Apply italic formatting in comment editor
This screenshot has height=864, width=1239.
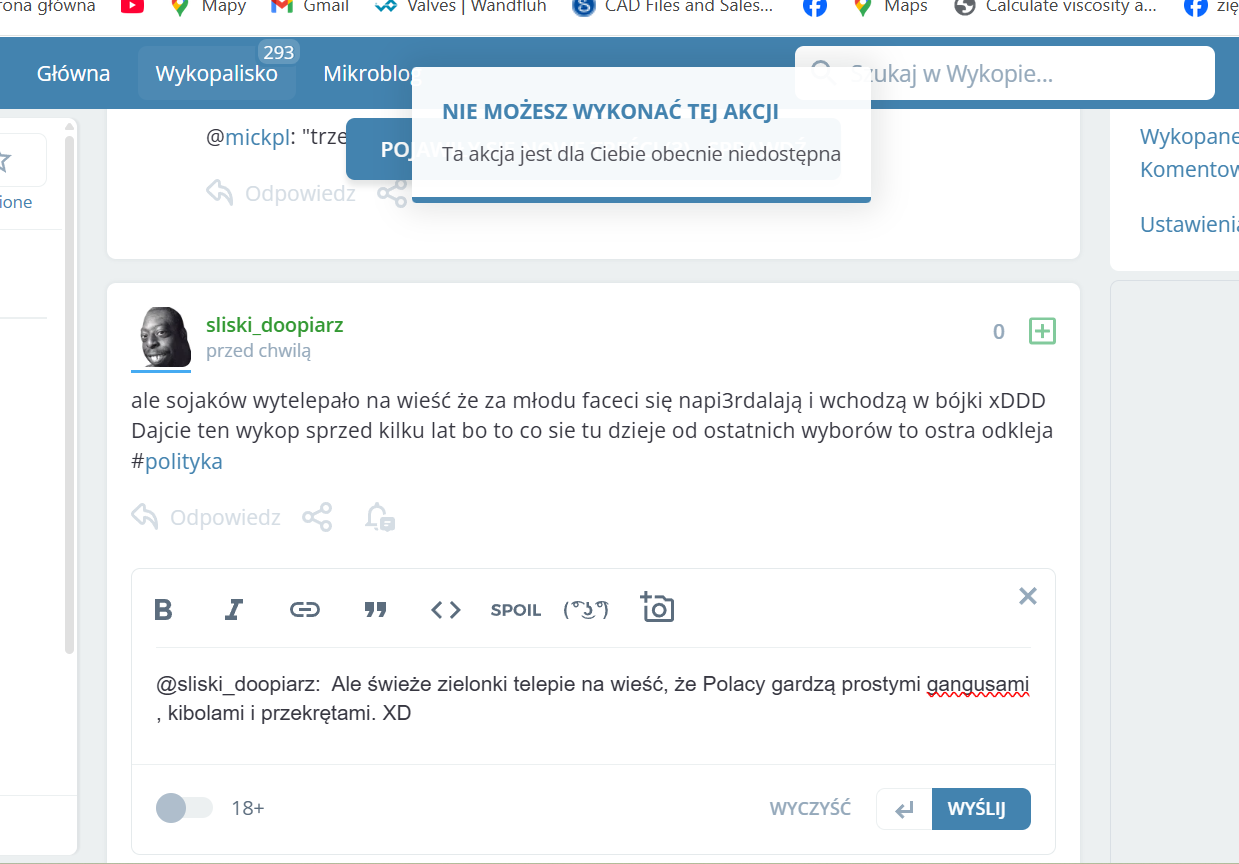[x=234, y=609]
